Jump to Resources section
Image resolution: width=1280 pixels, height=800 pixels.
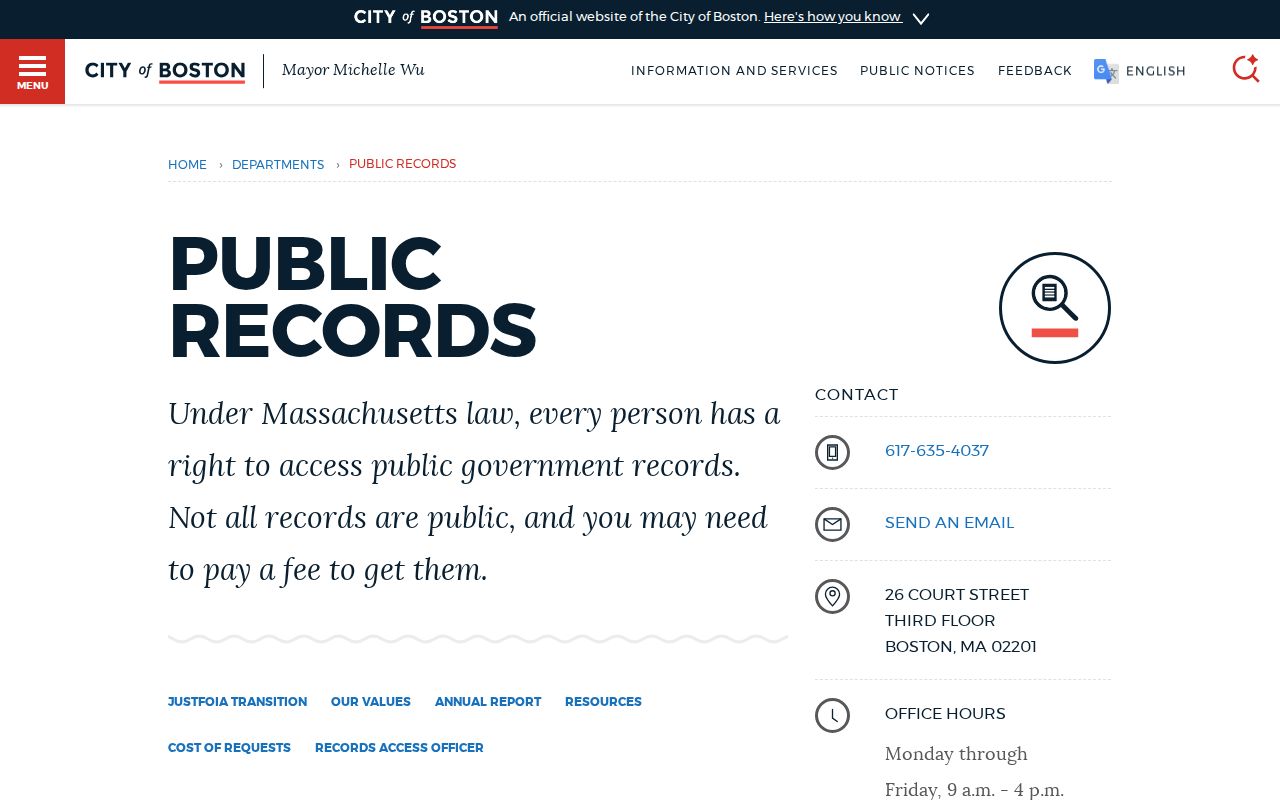603,702
